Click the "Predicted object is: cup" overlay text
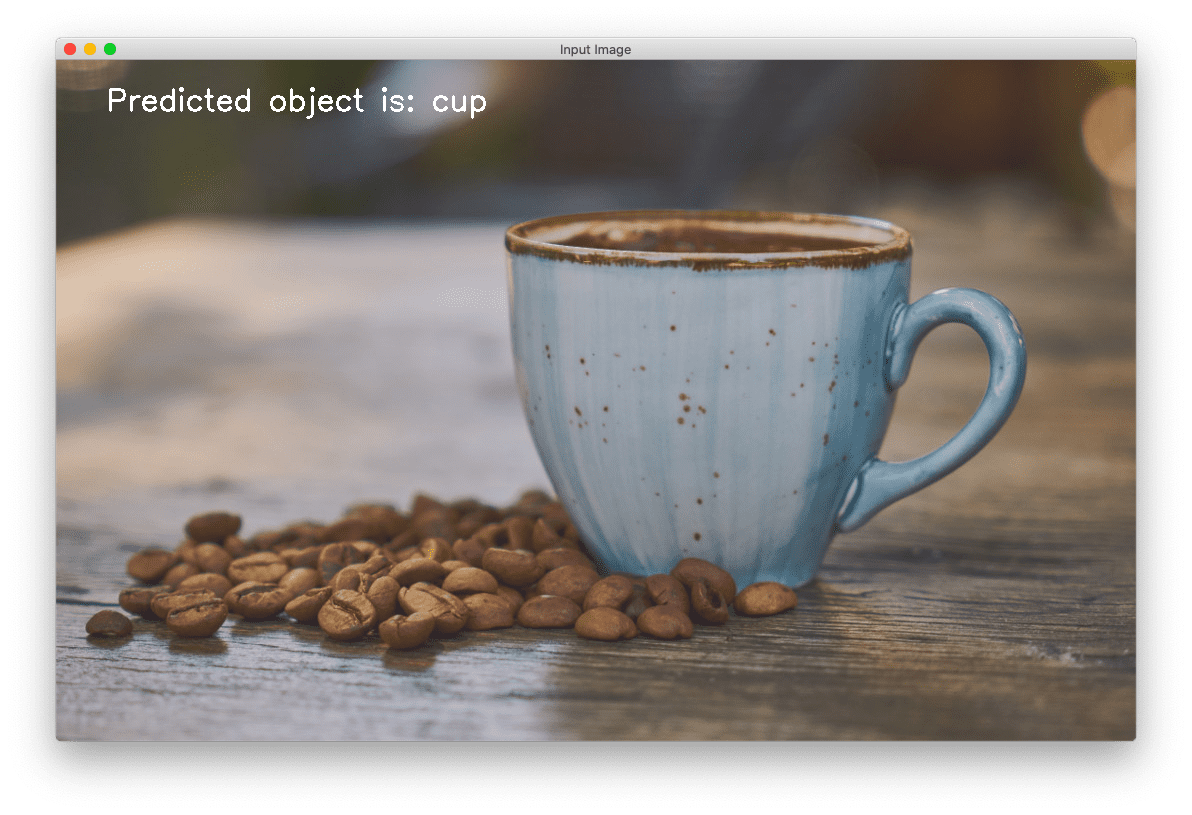Image resolution: width=1192 pixels, height=815 pixels. [296, 101]
